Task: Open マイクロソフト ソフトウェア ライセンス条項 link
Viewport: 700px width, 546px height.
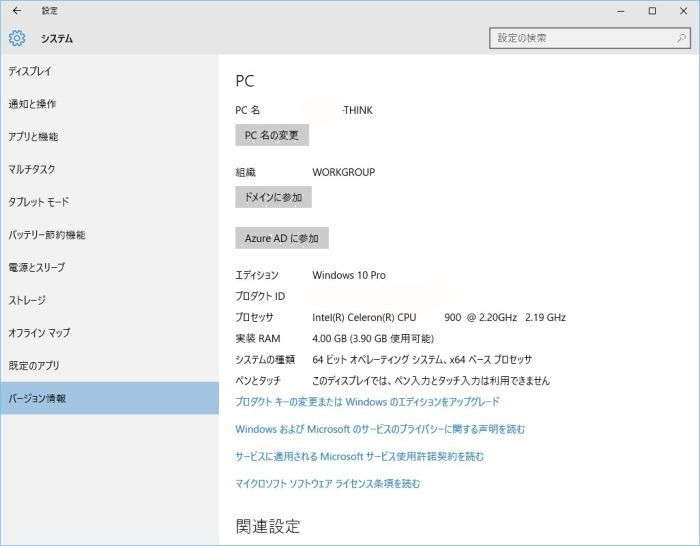Action: (327, 484)
